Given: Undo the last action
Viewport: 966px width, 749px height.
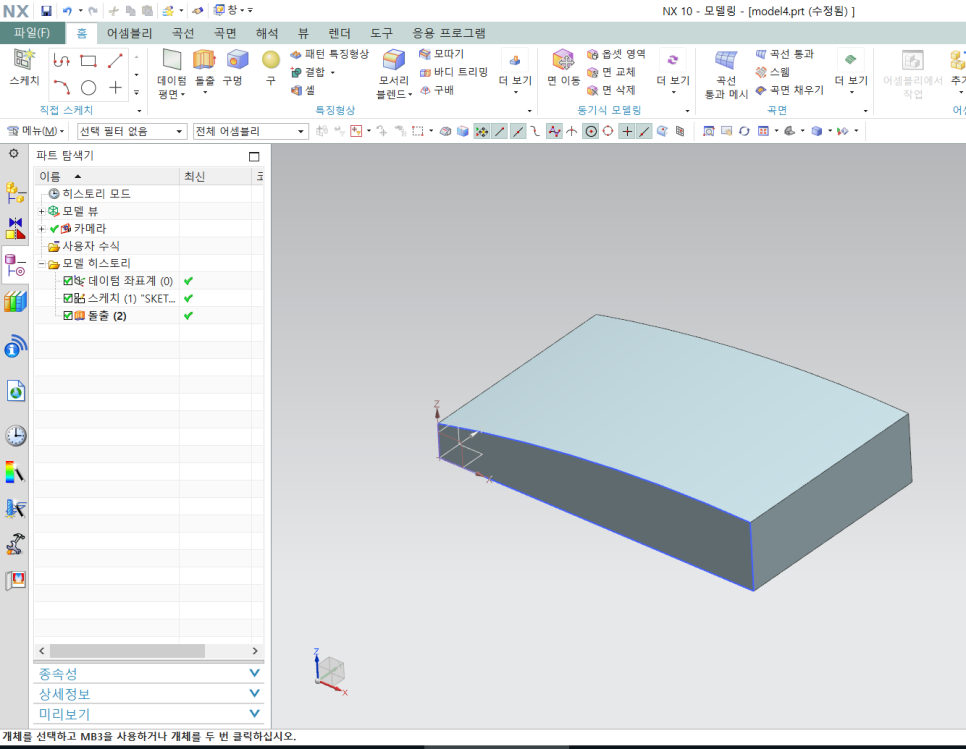Looking at the screenshot, I should pos(67,10).
